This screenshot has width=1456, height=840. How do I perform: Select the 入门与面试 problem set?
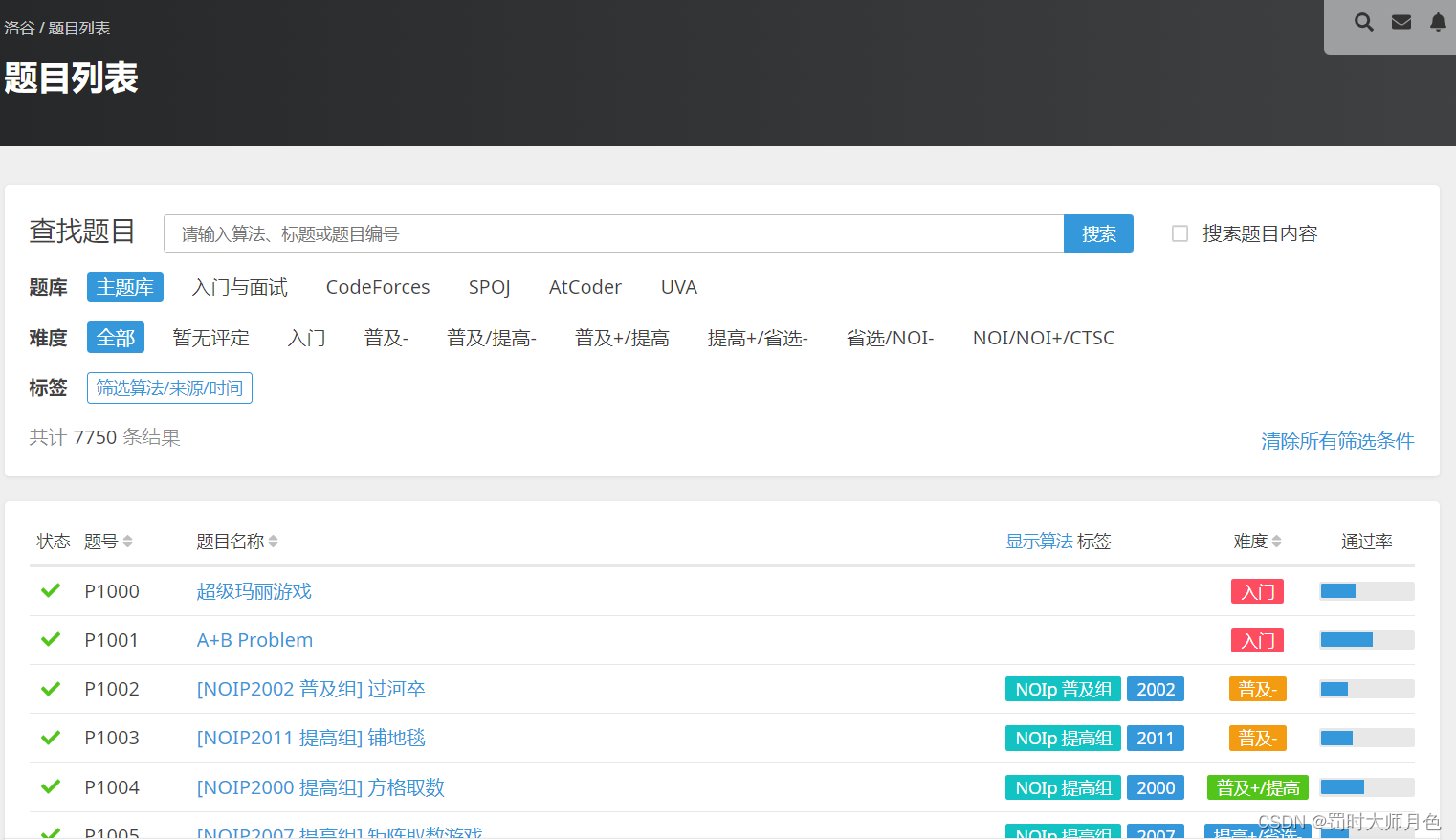[240, 287]
